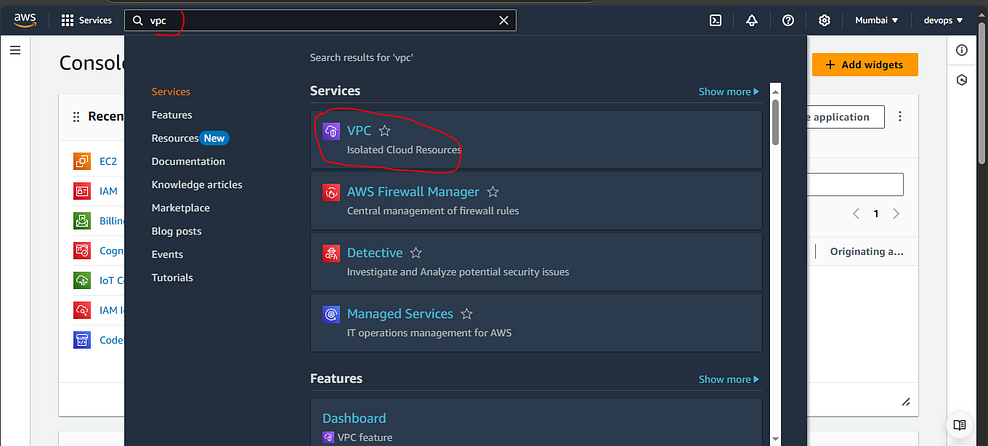Open the Detective service link

[x=375, y=253]
